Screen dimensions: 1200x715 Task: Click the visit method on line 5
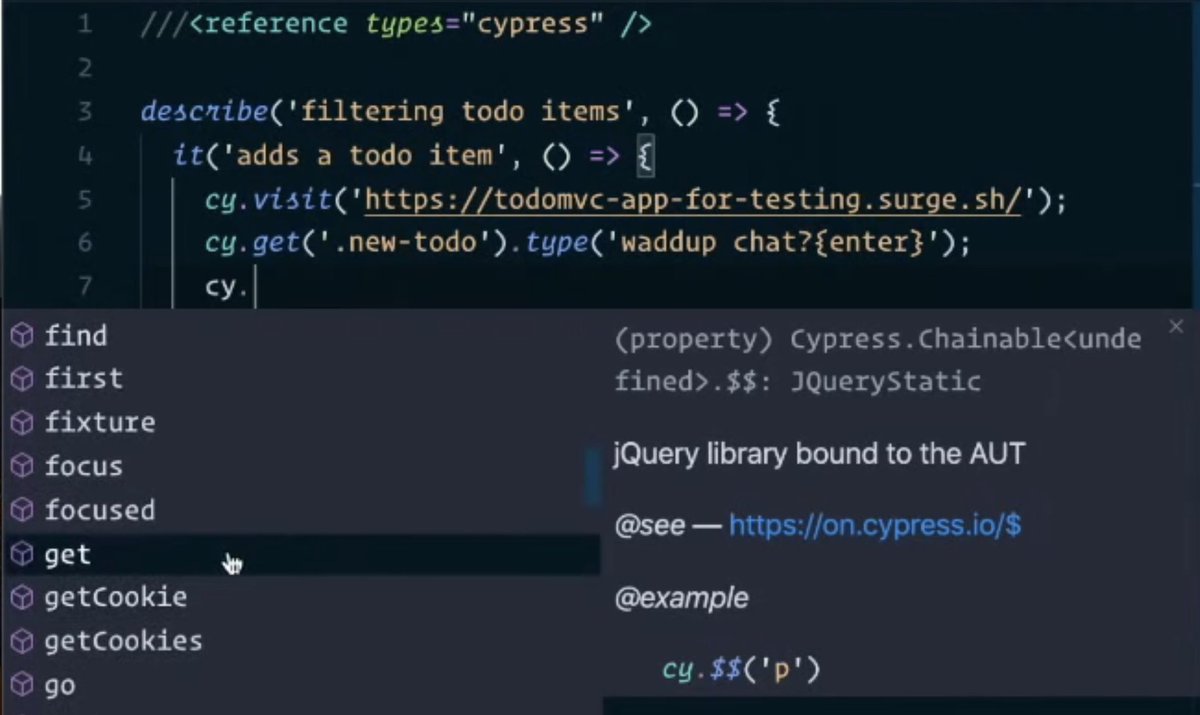(x=291, y=200)
